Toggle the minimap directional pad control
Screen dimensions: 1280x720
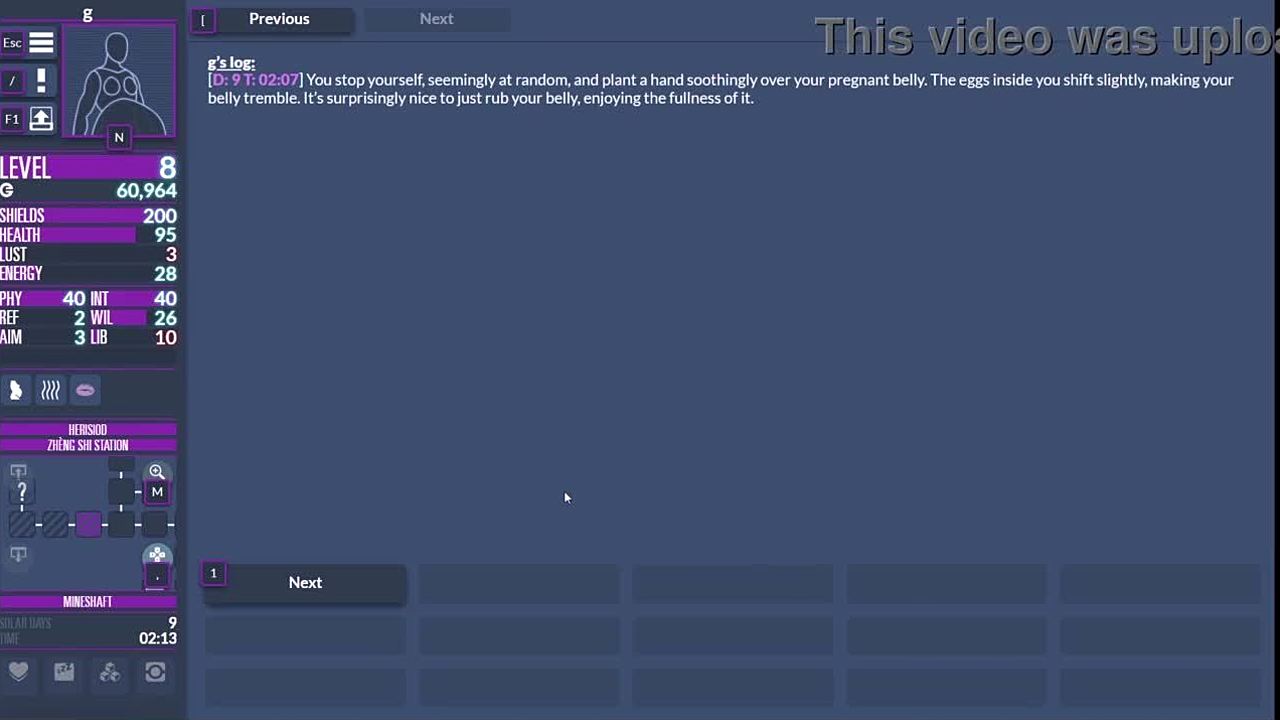[x=157, y=556]
